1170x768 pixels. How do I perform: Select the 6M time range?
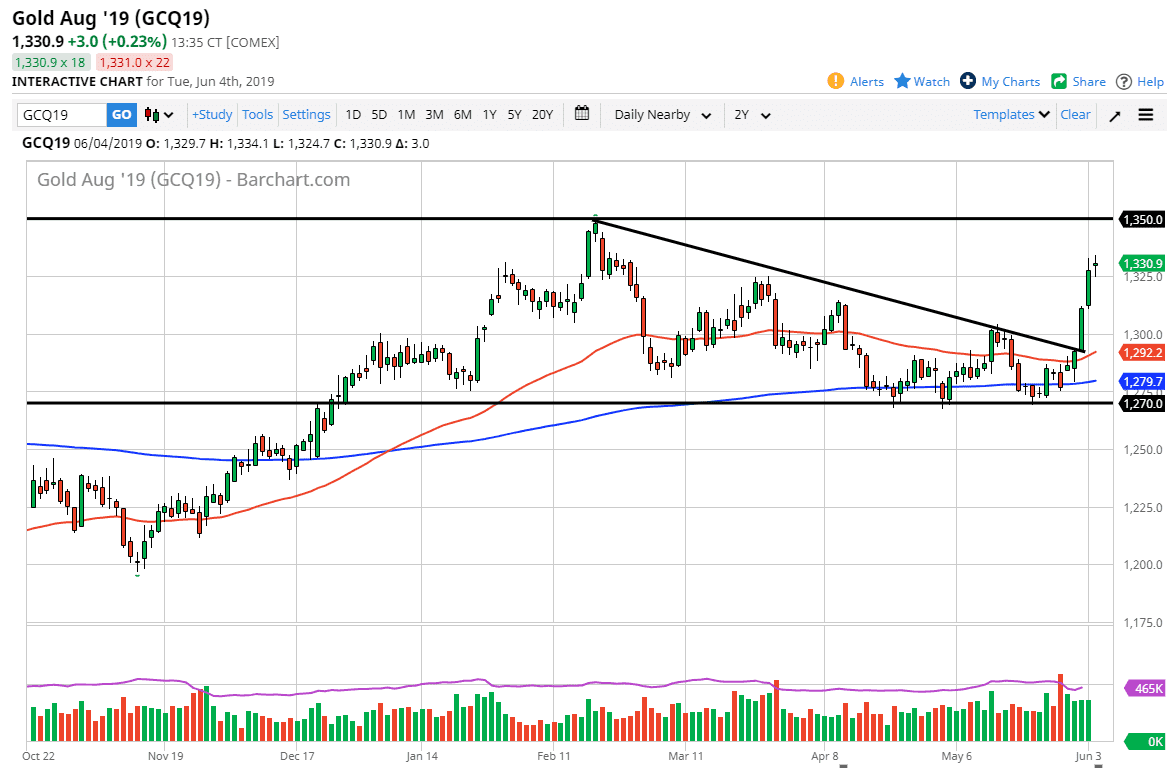click(462, 115)
